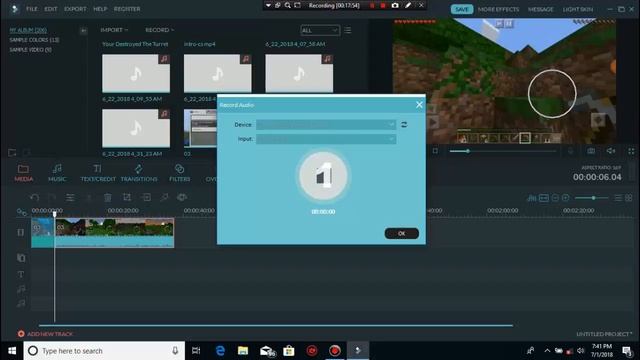Start recording with the round microphone button
The width and height of the screenshot is (640, 360).
coord(323,176)
